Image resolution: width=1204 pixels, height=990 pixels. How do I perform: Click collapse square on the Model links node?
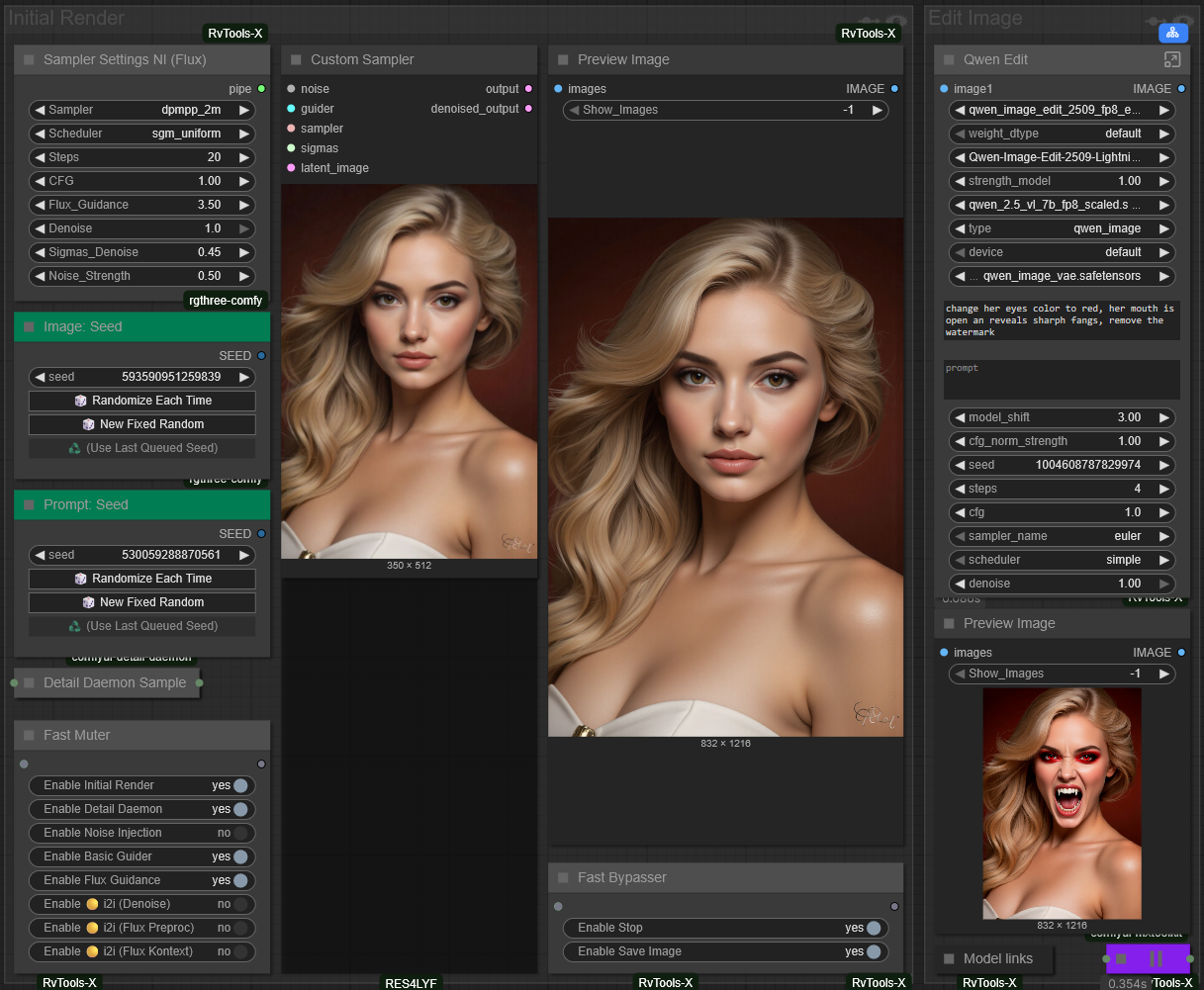click(x=949, y=958)
